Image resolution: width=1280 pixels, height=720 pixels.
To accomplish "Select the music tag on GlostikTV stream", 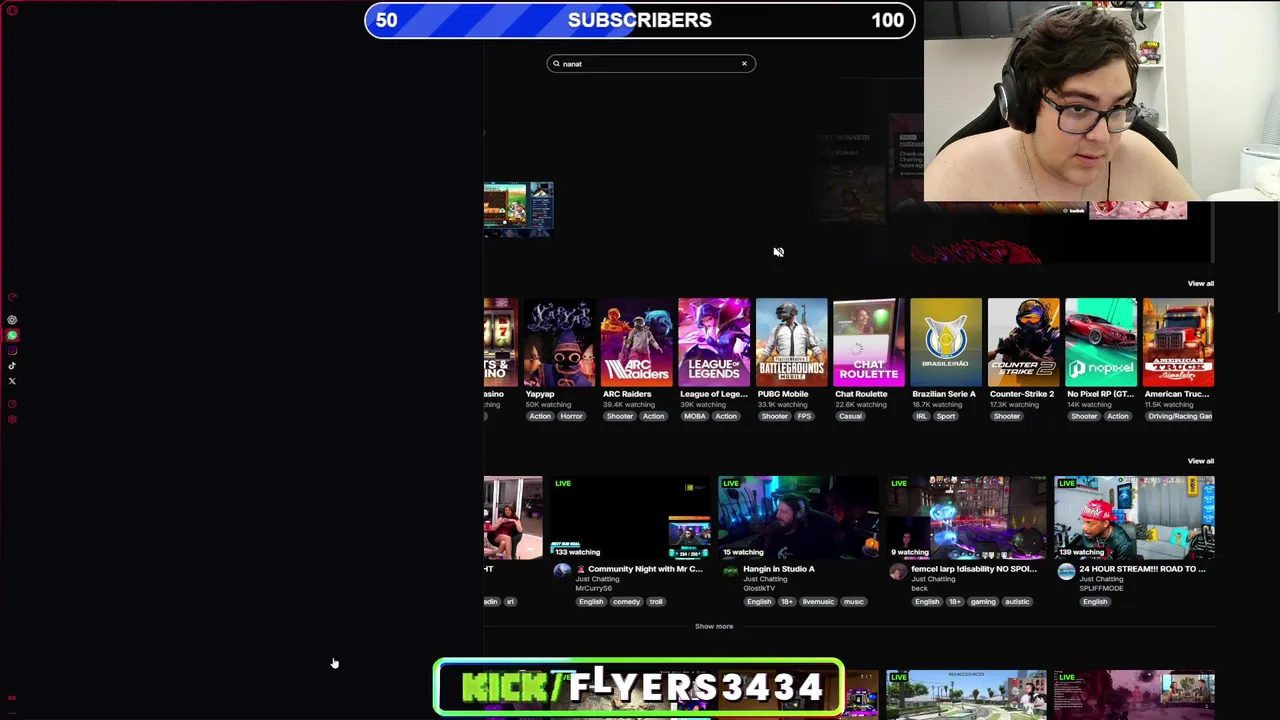I will 853,602.
